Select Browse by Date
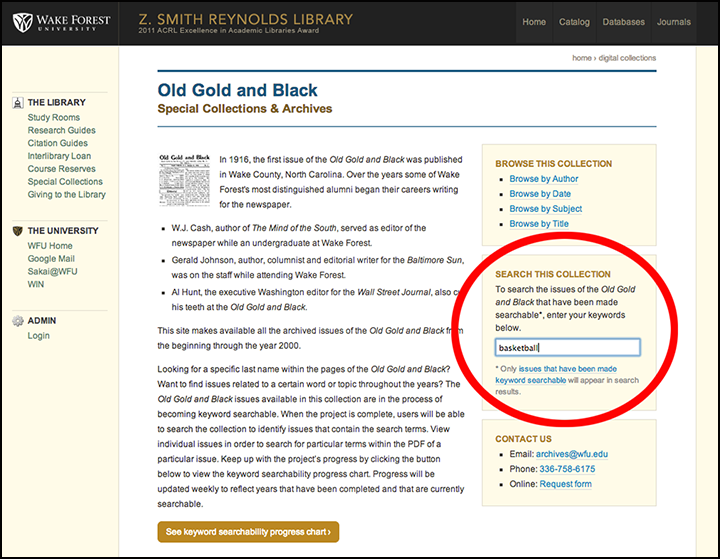This screenshot has width=720, height=559. click(x=540, y=194)
